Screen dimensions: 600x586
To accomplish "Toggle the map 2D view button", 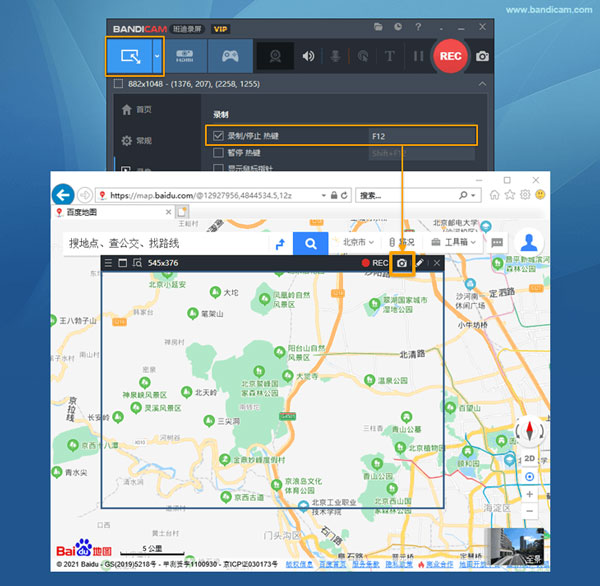I will point(530,459).
